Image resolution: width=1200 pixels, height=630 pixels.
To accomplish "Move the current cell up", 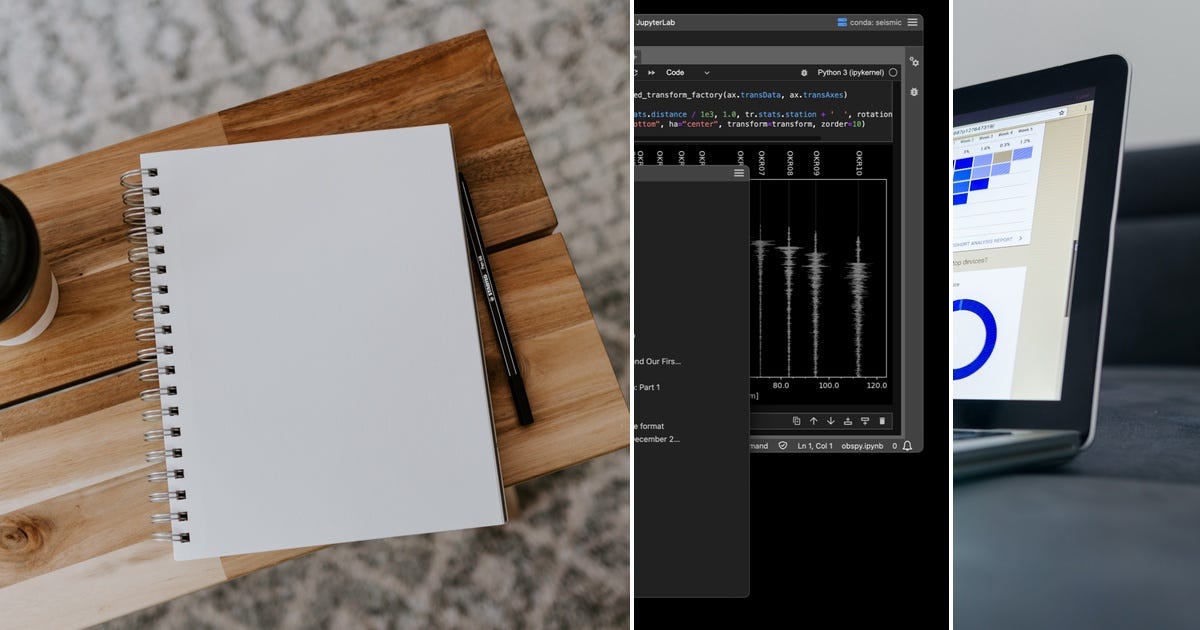I will pyautogui.click(x=814, y=421).
